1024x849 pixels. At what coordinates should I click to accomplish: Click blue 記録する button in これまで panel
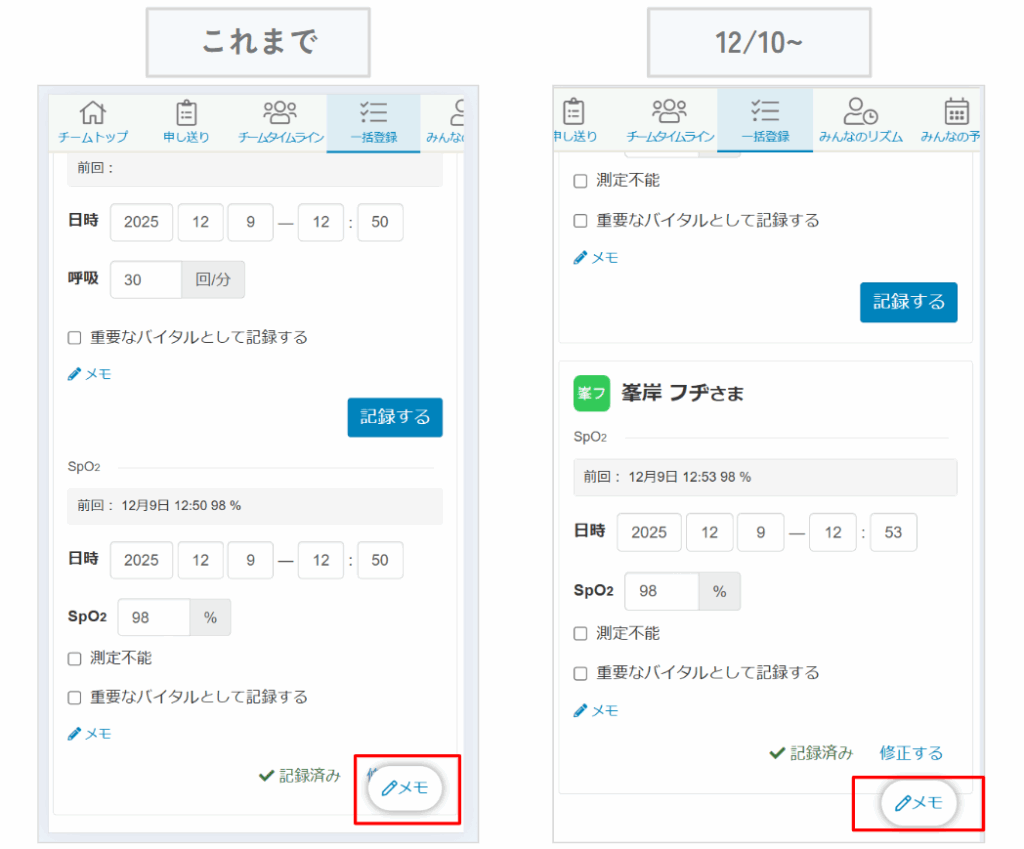[x=395, y=417]
